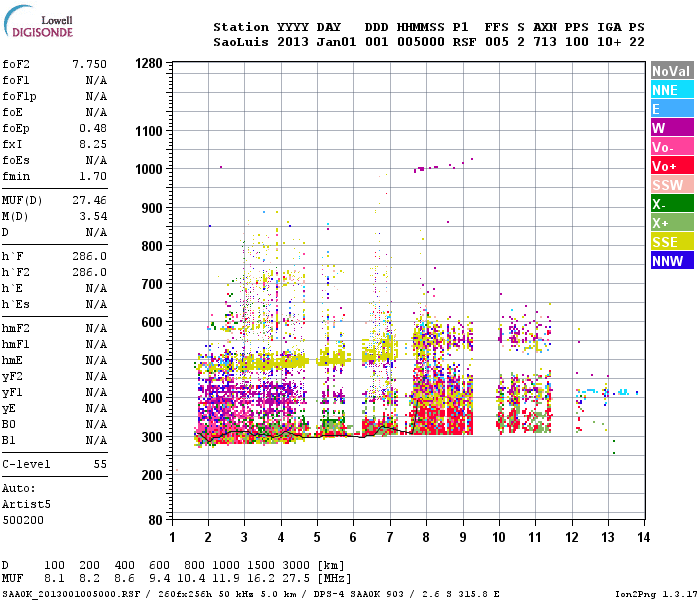This screenshot has width=700, height=600.
Task: Select the SSE yellow legend swatch
Action: pyautogui.click(x=672, y=242)
